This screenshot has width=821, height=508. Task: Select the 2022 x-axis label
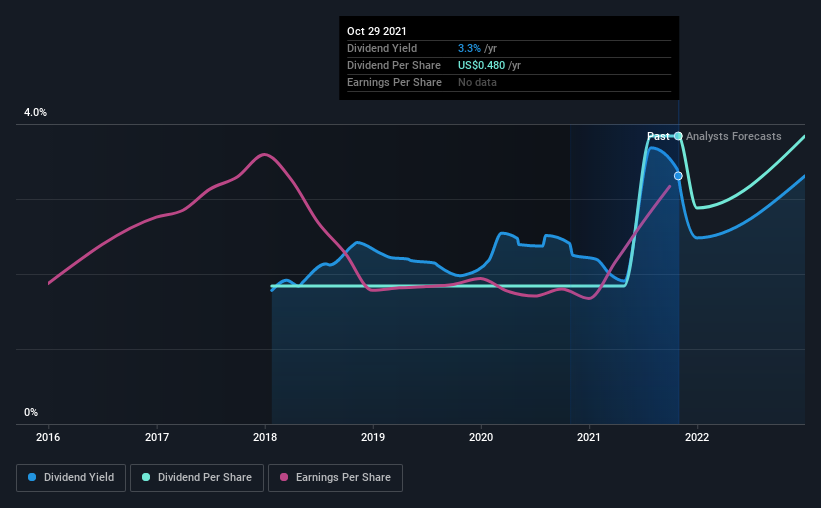pyautogui.click(x=697, y=437)
